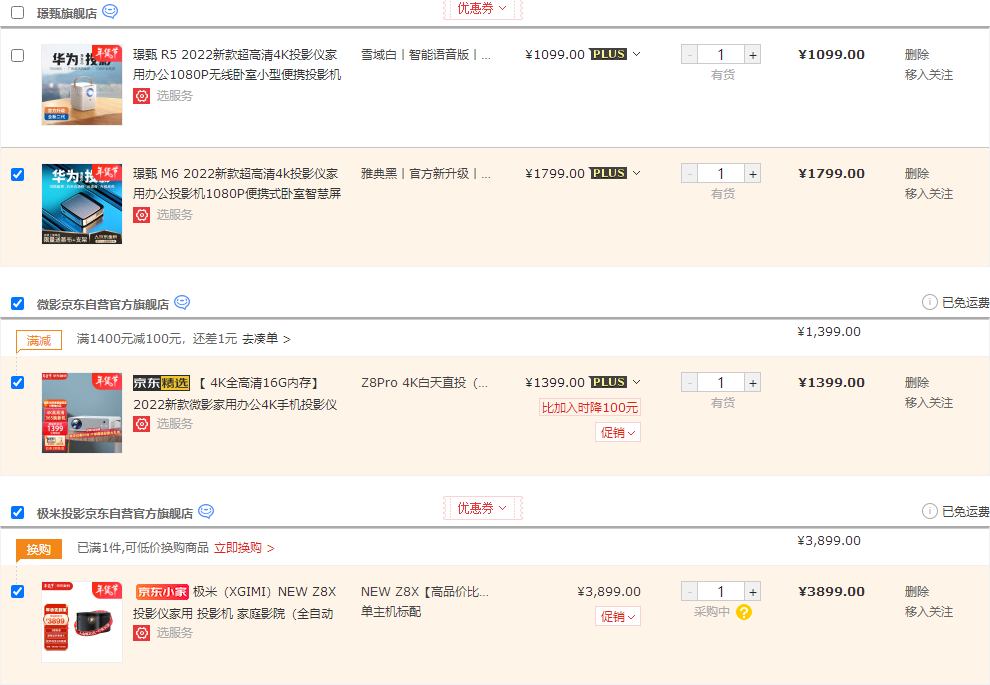Open 促销 dropdown for 极米 NEW Z8X
The width and height of the screenshot is (990, 685).
click(617, 616)
